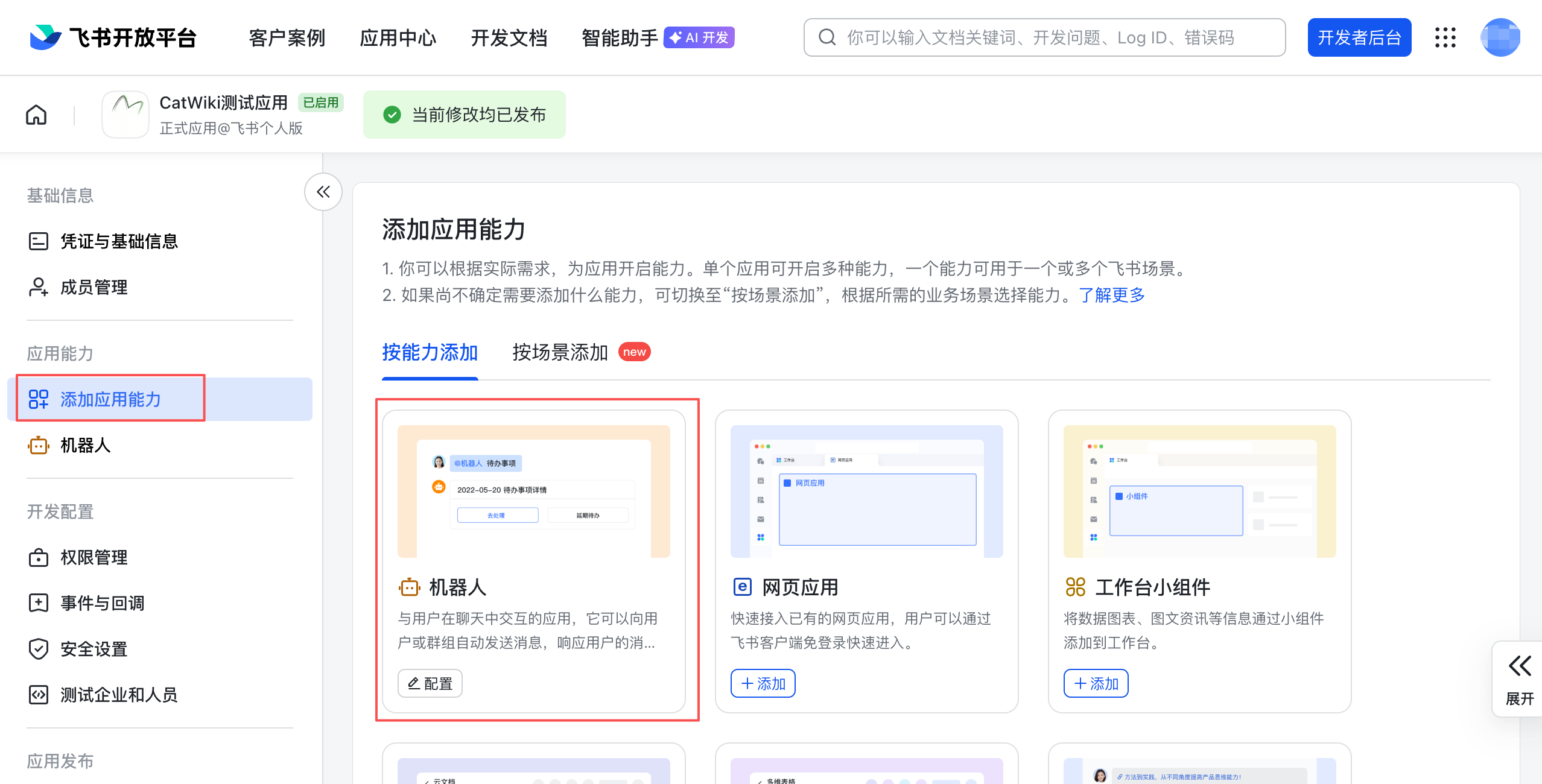The height and width of the screenshot is (784, 1542).
Task: Click the 机器人 robot icon in sidebar
Action: tap(39, 445)
